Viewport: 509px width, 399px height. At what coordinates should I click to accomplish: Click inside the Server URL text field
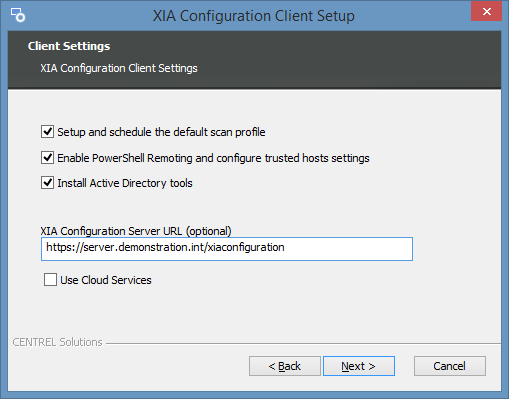227,249
